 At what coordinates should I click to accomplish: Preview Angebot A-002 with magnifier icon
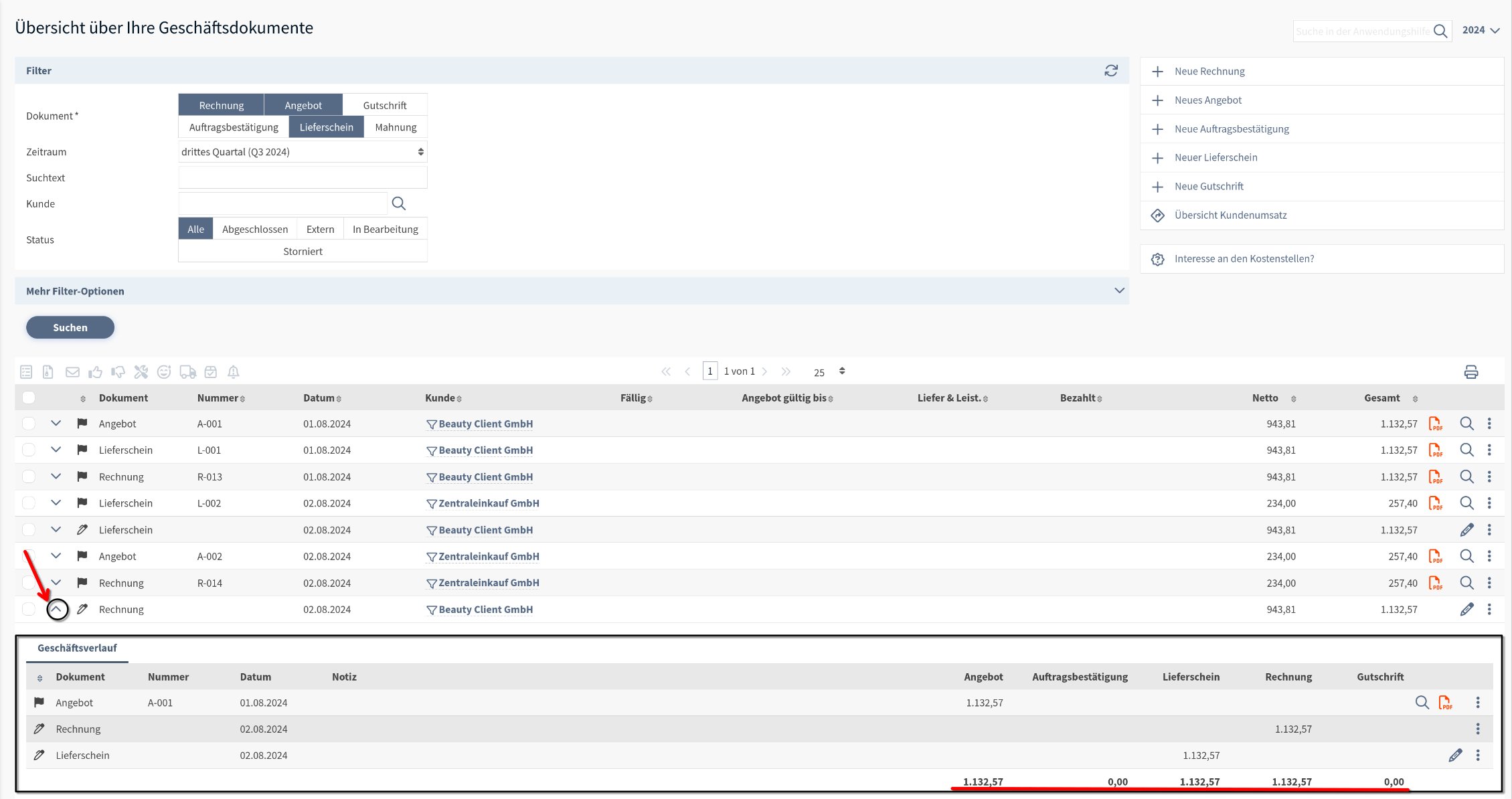click(1466, 556)
